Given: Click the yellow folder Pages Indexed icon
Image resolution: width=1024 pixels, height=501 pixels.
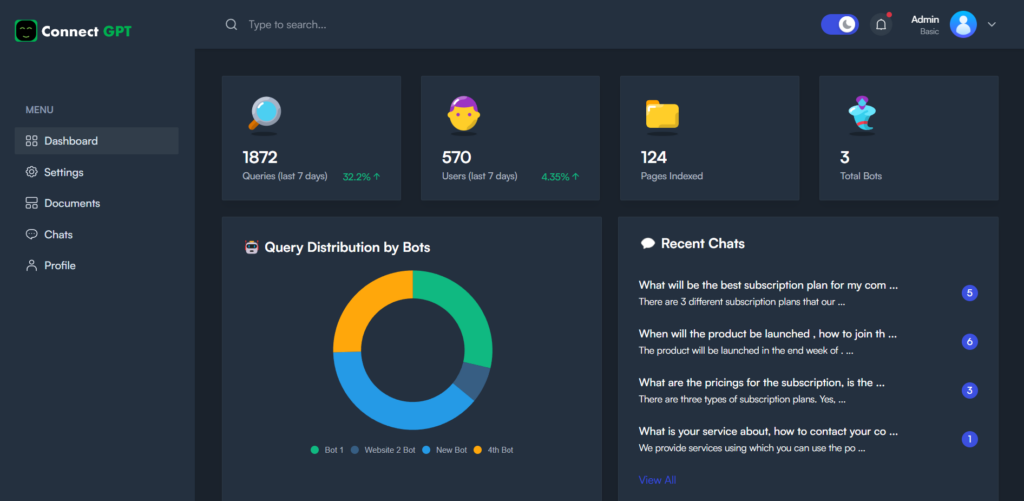Looking at the screenshot, I should click(662, 116).
